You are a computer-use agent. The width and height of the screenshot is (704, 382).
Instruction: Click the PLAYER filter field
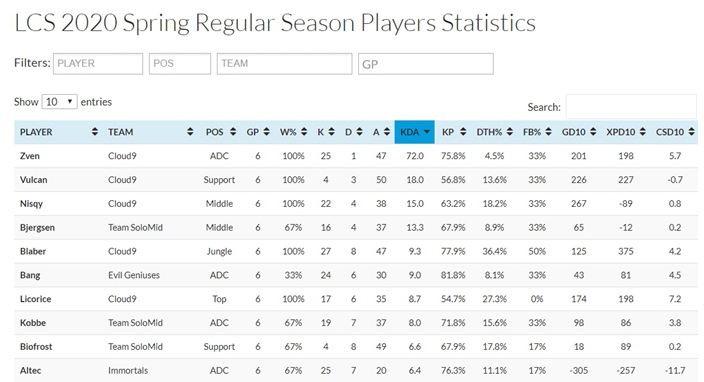98,64
